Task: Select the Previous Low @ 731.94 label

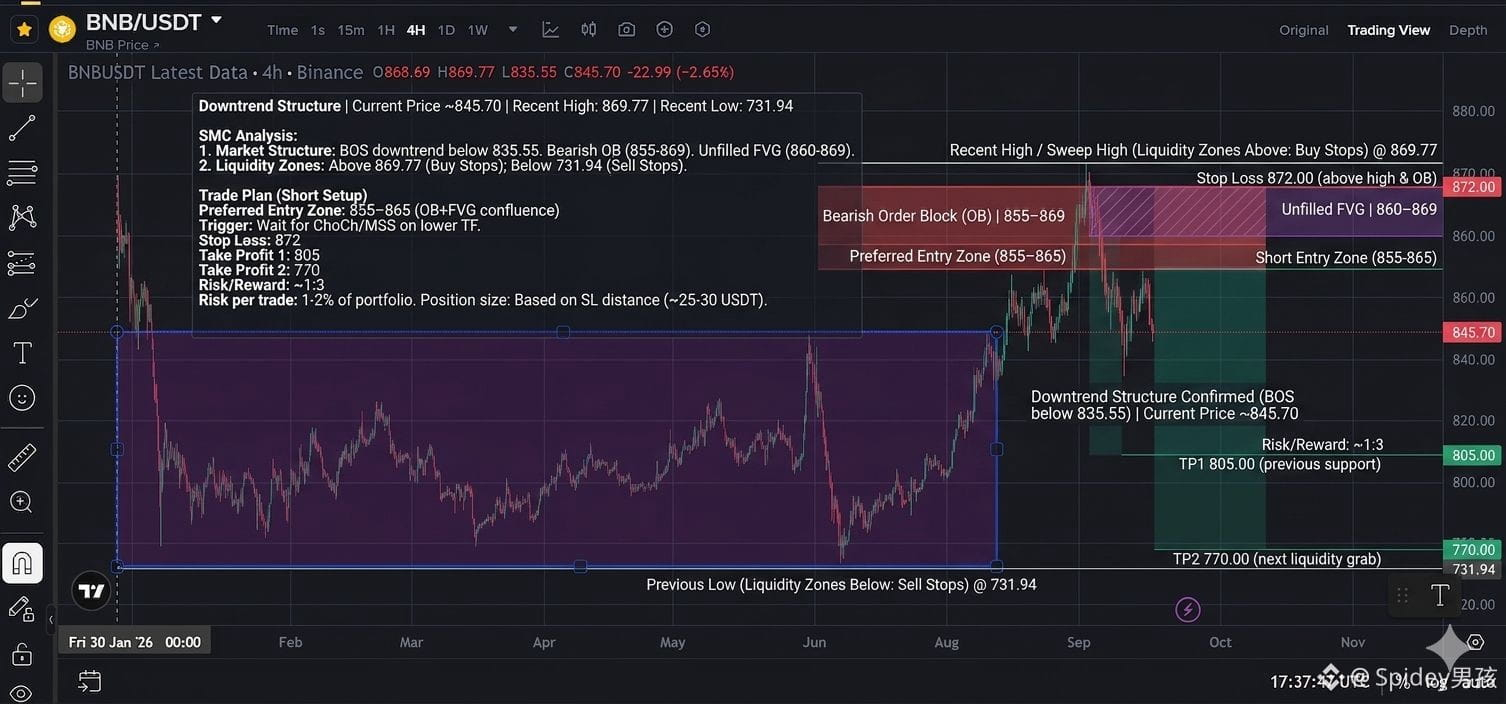Action: [x=841, y=584]
